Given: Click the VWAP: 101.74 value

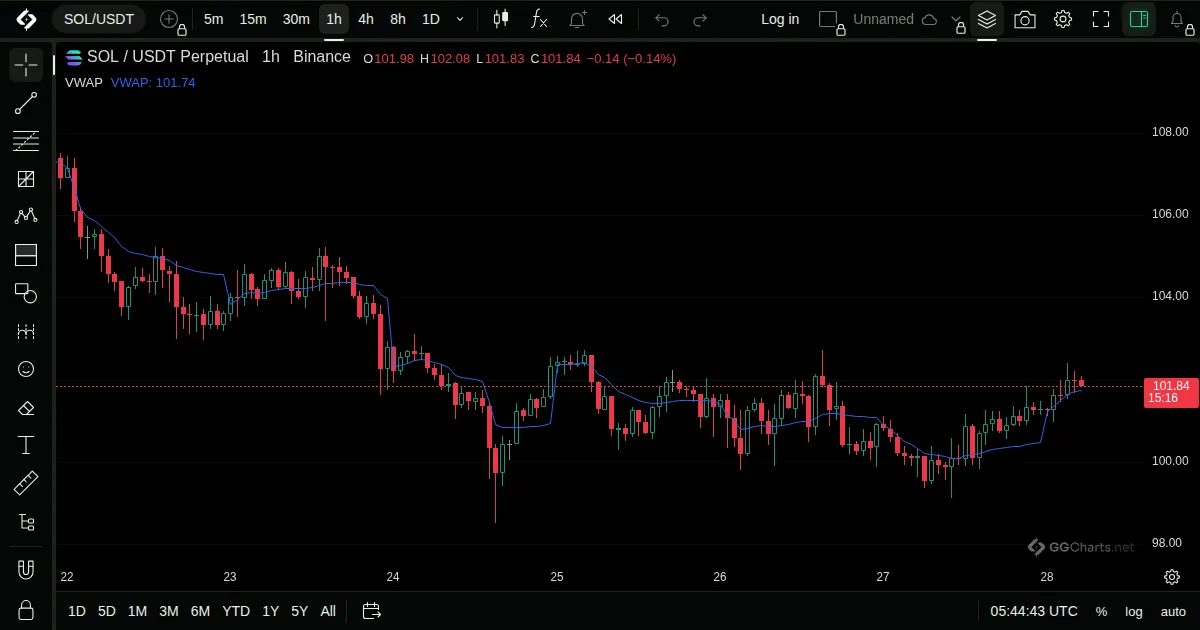Looking at the screenshot, I should coord(153,83).
